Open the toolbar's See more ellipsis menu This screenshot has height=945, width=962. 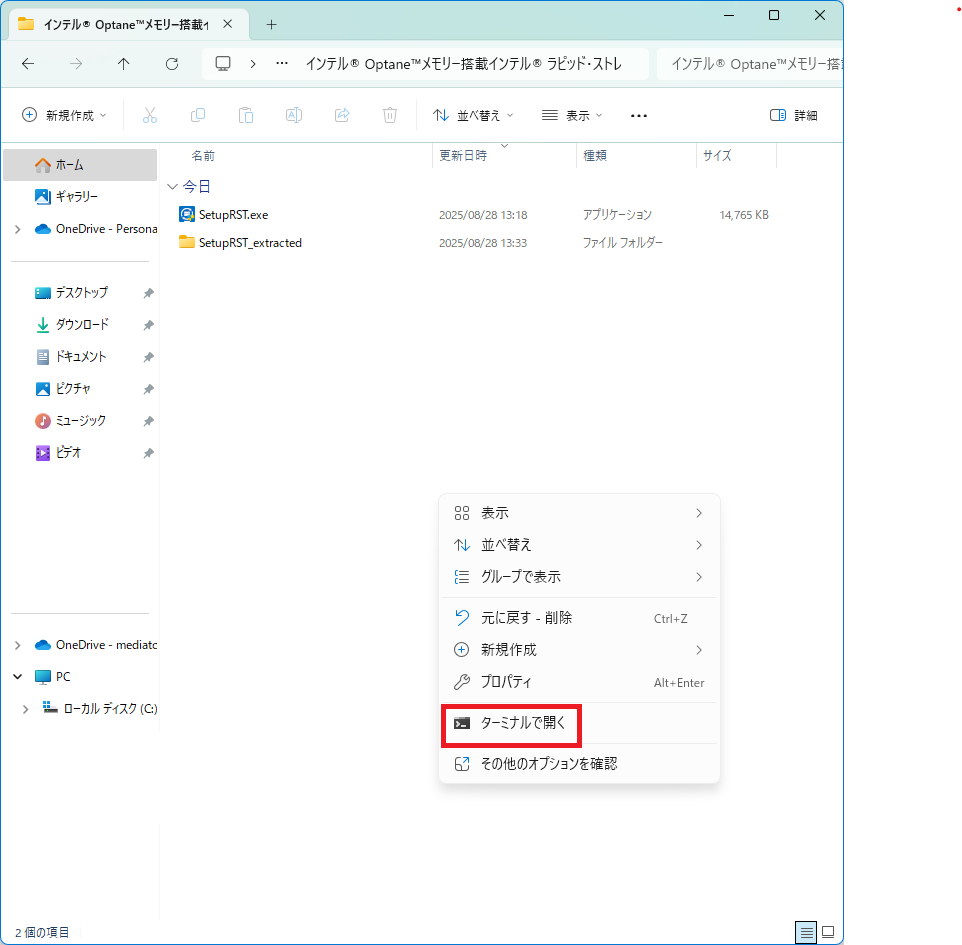639,115
